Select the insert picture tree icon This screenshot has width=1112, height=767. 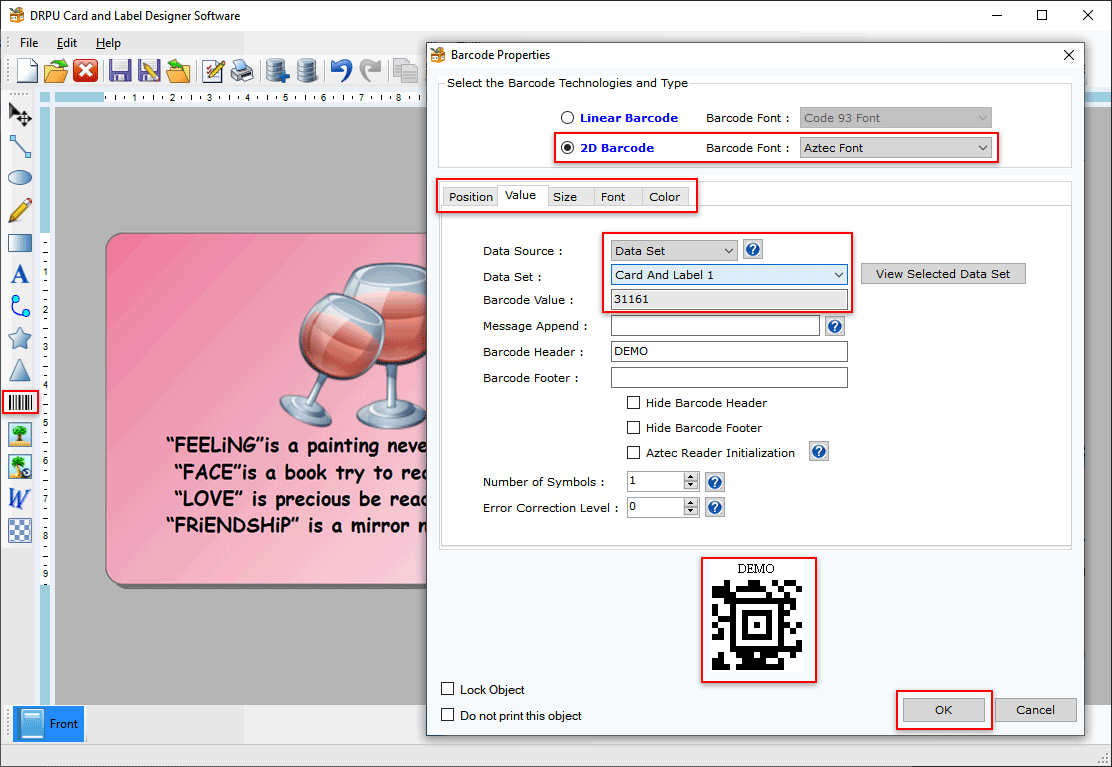coord(20,434)
